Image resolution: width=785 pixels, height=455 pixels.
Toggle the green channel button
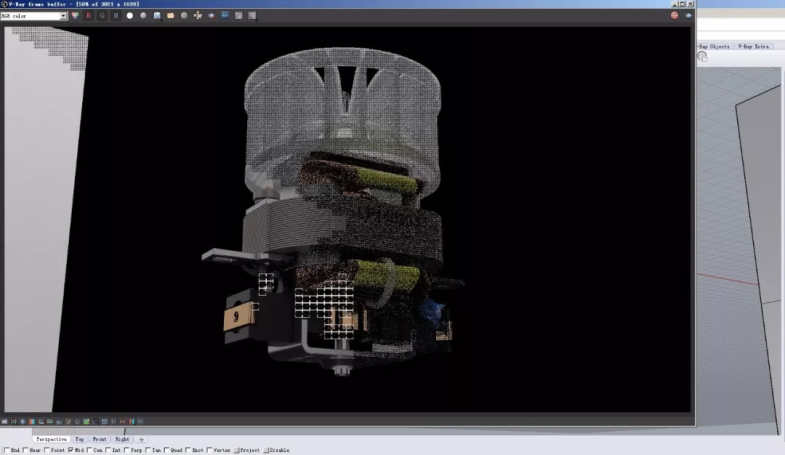[x=101, y=16]
